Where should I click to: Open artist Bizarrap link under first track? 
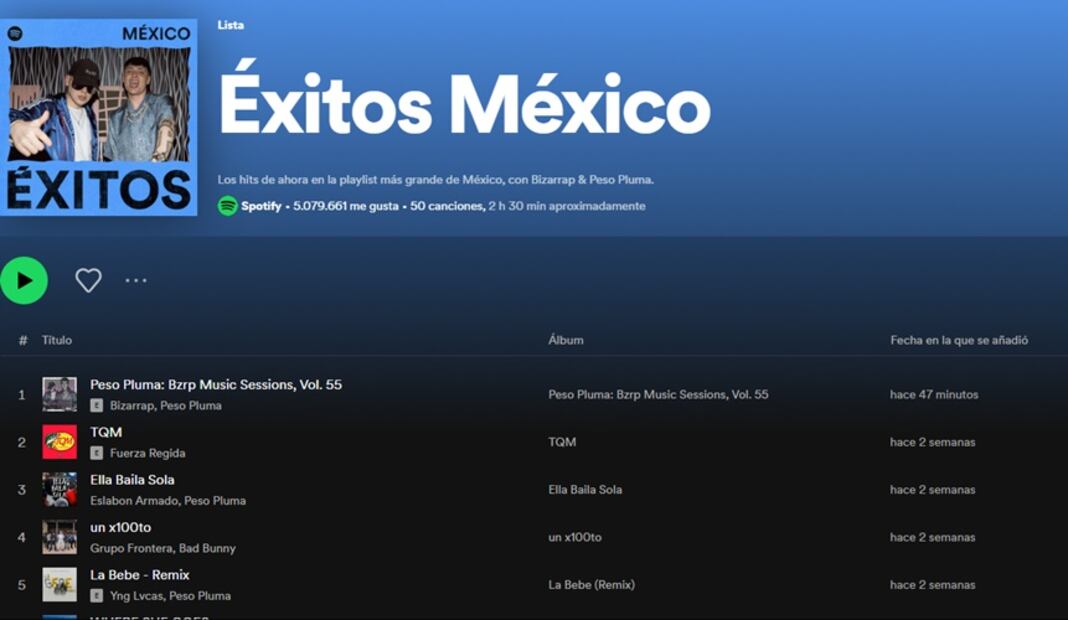click(x=131, y=406)
